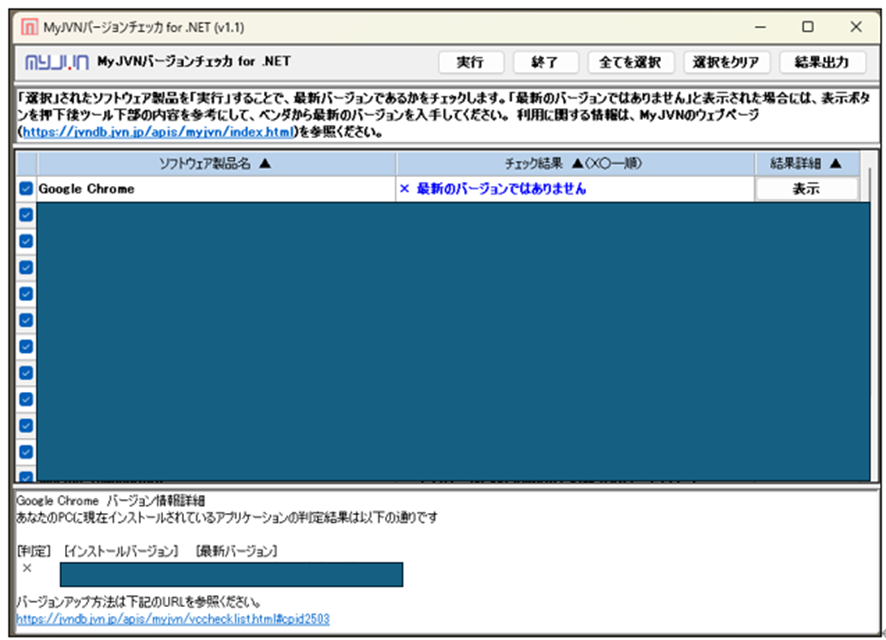Toggle the checkbox in the last fully visible row
886x640 pixels.
click(x=26, y=452)
